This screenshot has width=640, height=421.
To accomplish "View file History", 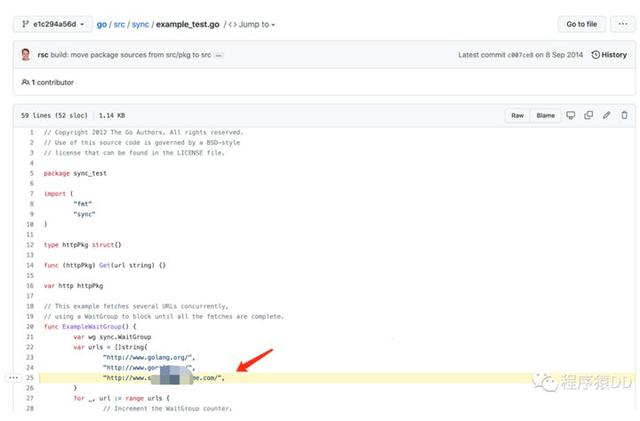I will (x=609, y=55).
